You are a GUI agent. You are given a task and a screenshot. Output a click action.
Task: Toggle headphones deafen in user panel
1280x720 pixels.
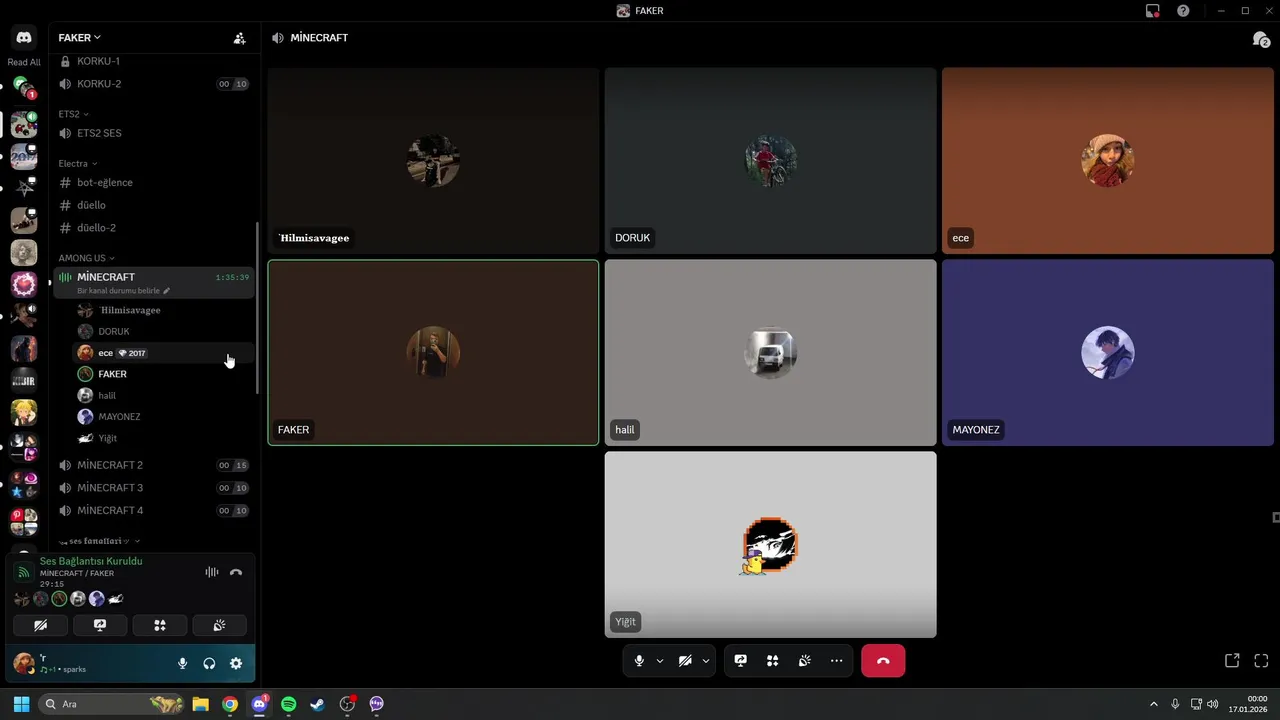click(209, 663)
